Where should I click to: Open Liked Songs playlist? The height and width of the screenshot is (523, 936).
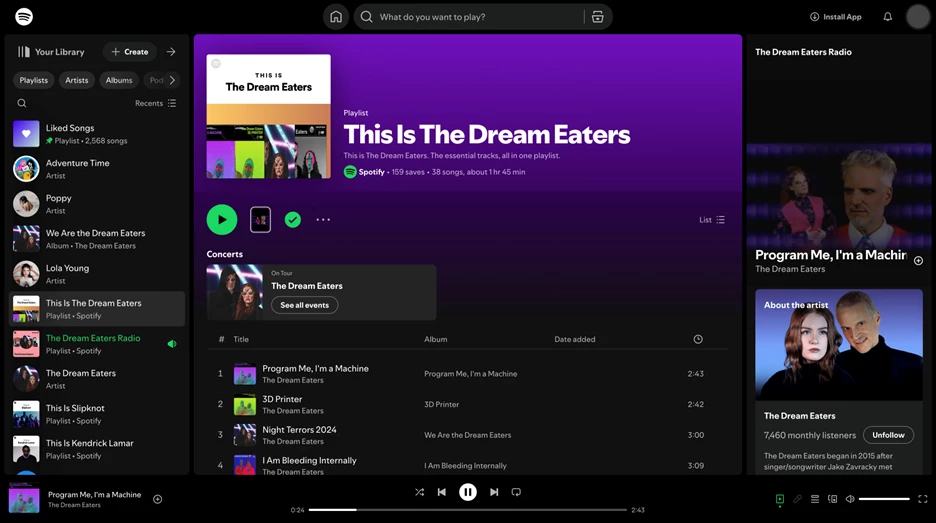(97, 134)
